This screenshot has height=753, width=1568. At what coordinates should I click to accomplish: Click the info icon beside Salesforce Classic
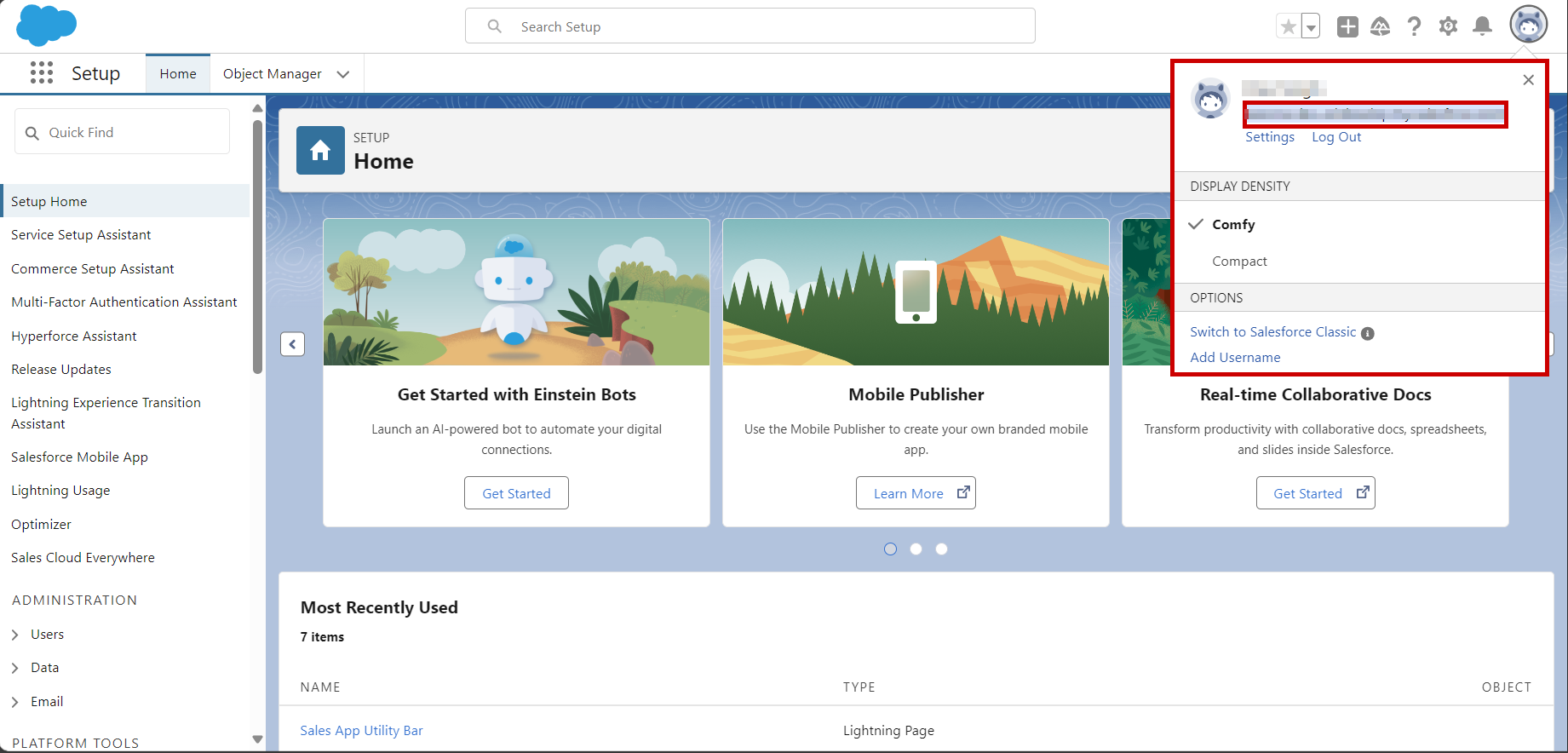tap(1367, 333)
